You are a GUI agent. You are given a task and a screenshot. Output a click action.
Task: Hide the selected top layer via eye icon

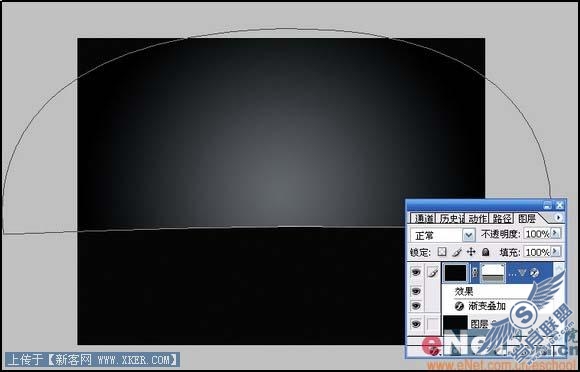[416, 273]
